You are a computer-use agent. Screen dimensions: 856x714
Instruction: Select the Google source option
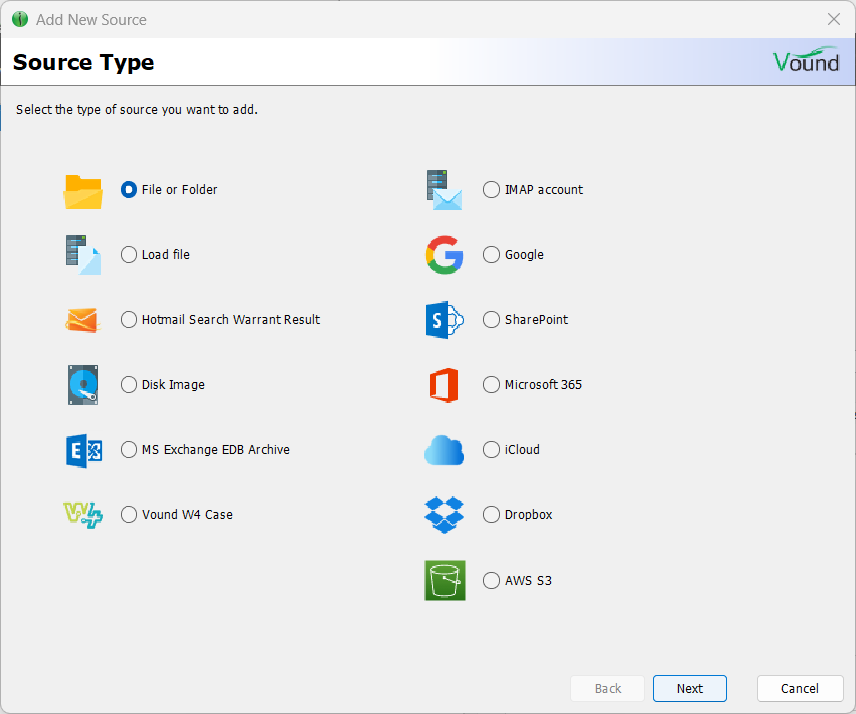tap(491, 254)
